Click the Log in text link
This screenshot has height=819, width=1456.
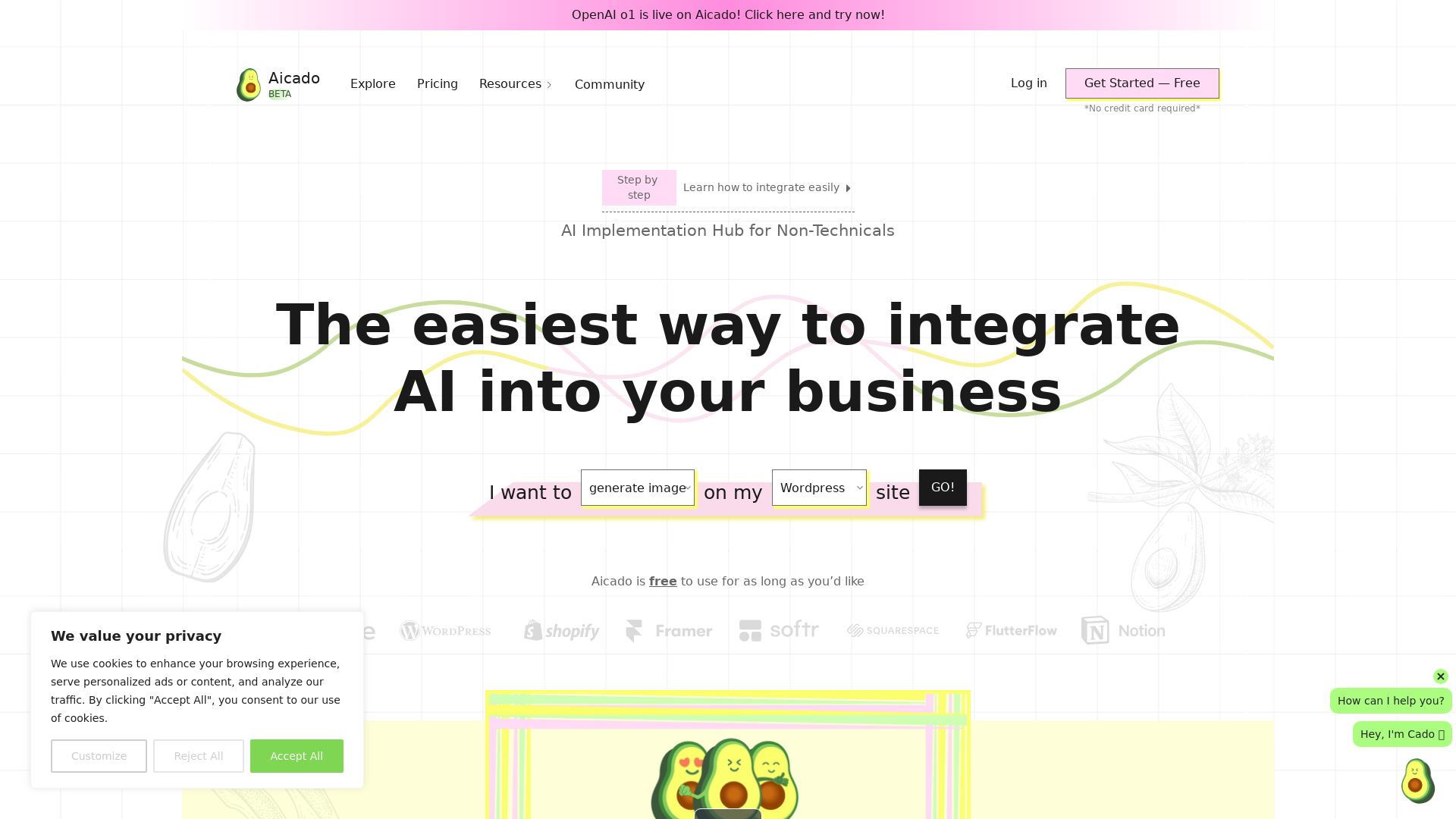[x=1028, y=83]
